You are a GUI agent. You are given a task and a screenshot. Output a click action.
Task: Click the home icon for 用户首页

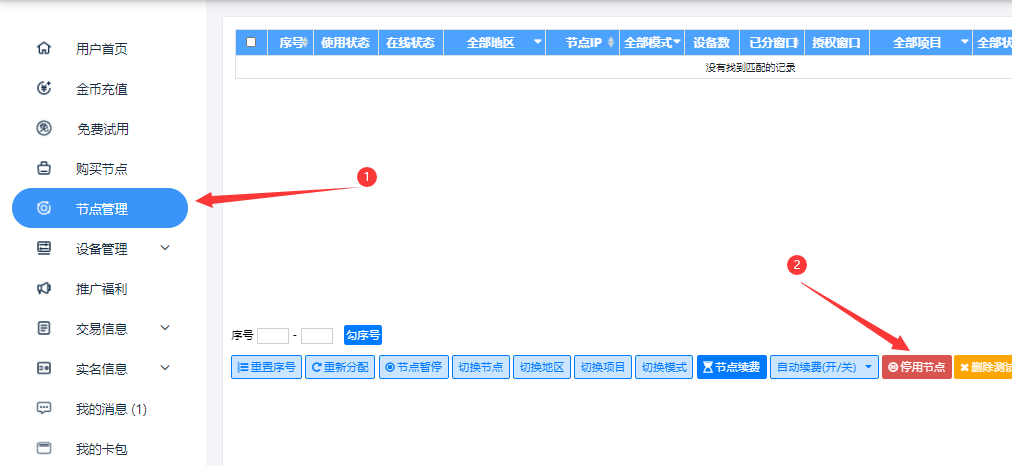coord(44,48)
